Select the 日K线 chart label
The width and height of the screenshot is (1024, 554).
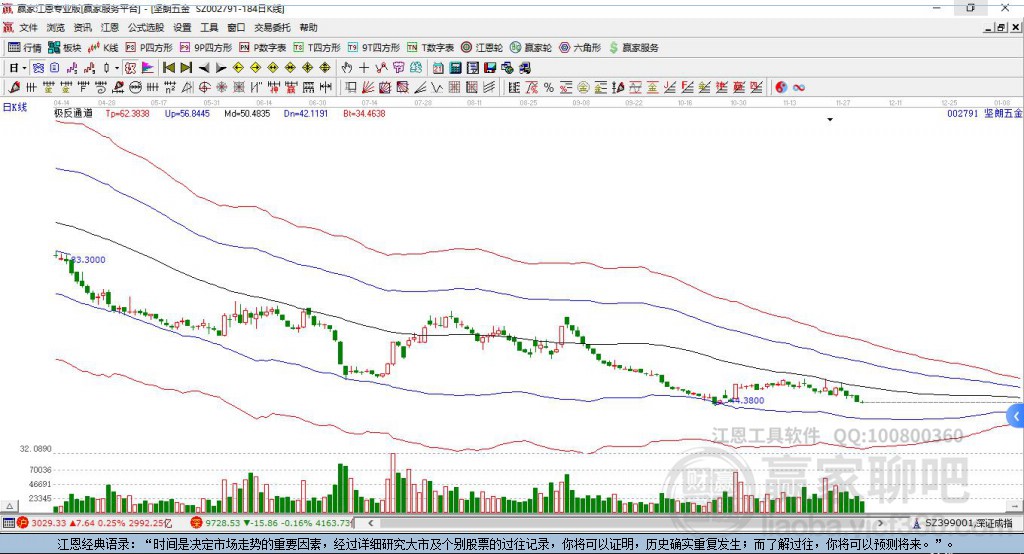(15, 107)
